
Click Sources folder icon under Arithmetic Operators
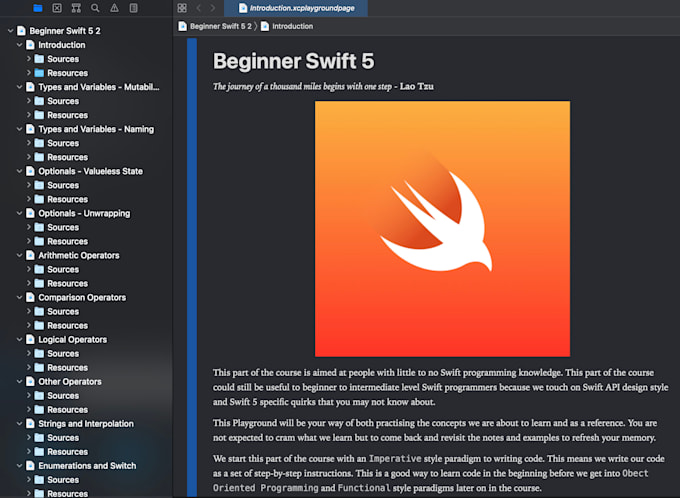click(39, 269)
